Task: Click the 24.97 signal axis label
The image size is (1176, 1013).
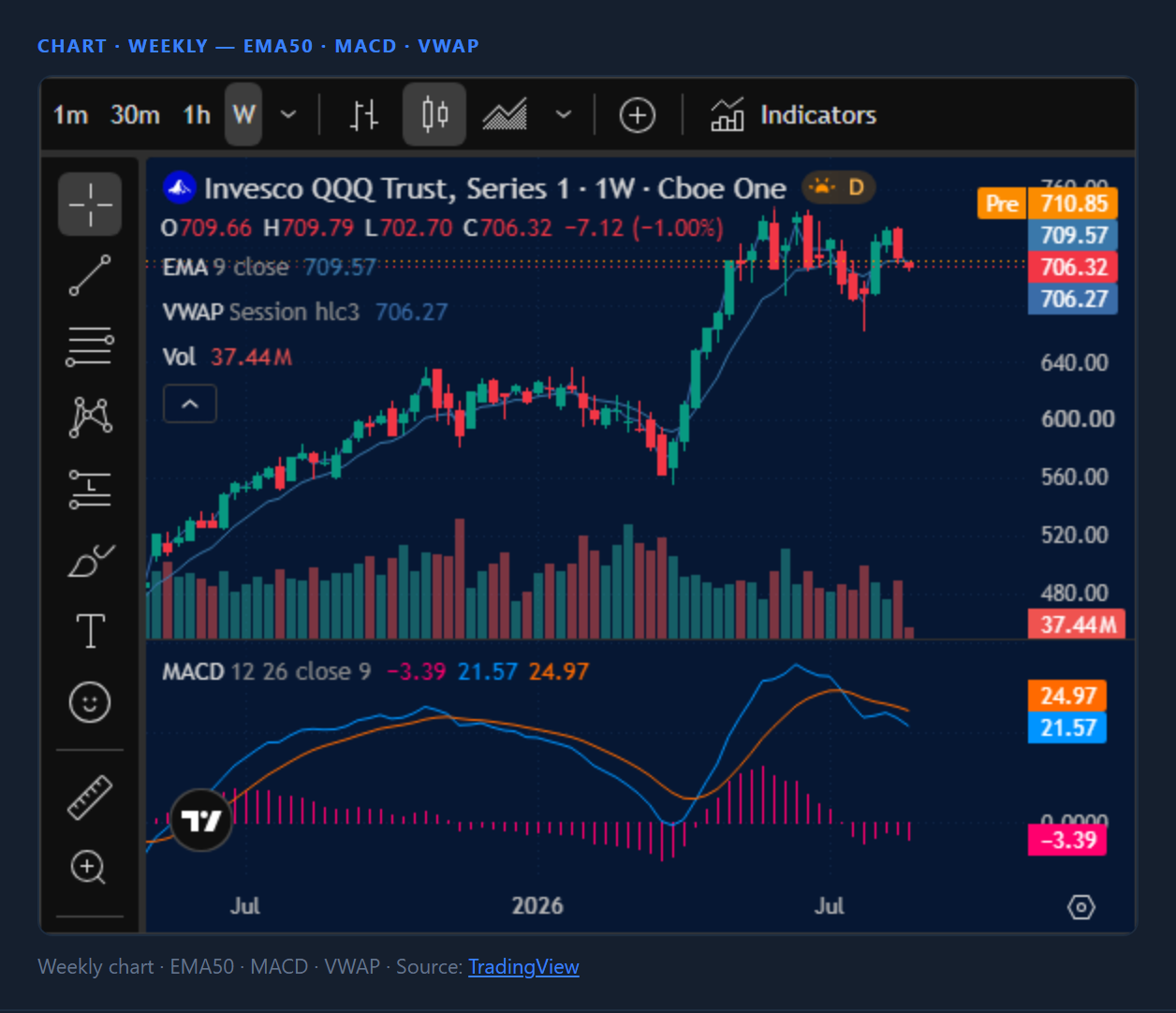Action: 1067,696
